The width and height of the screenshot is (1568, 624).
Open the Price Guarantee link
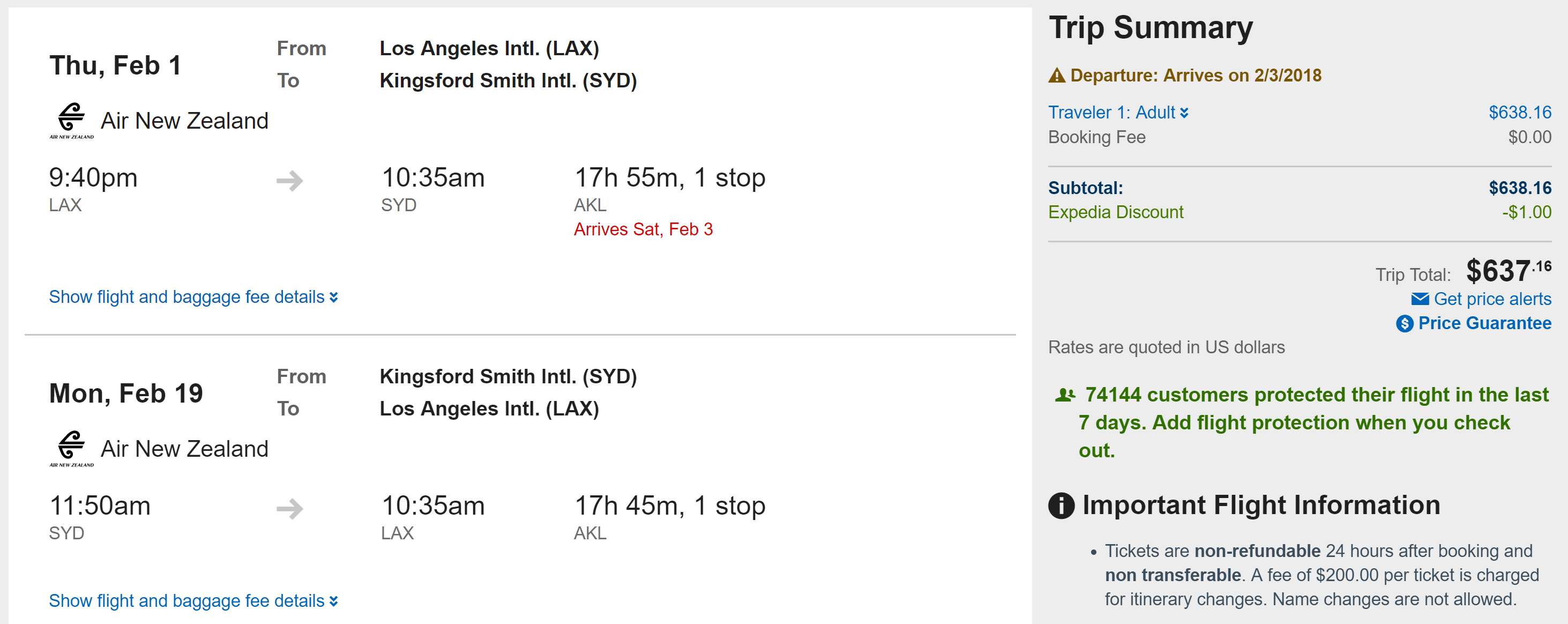[1484, 323]
